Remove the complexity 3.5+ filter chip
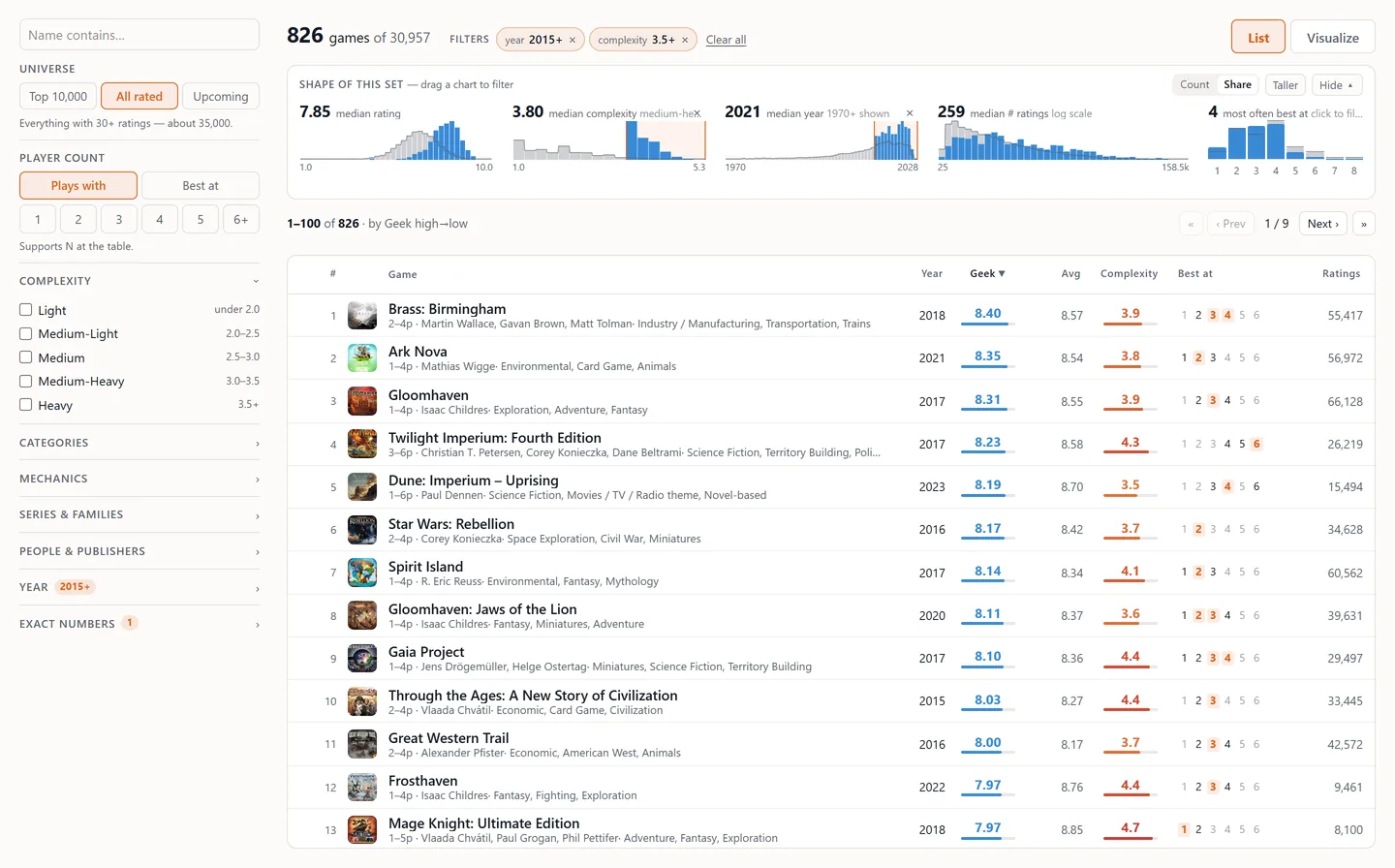Image resolution: width=1395 pixels, height=868 pixels. tap(685, 40)
